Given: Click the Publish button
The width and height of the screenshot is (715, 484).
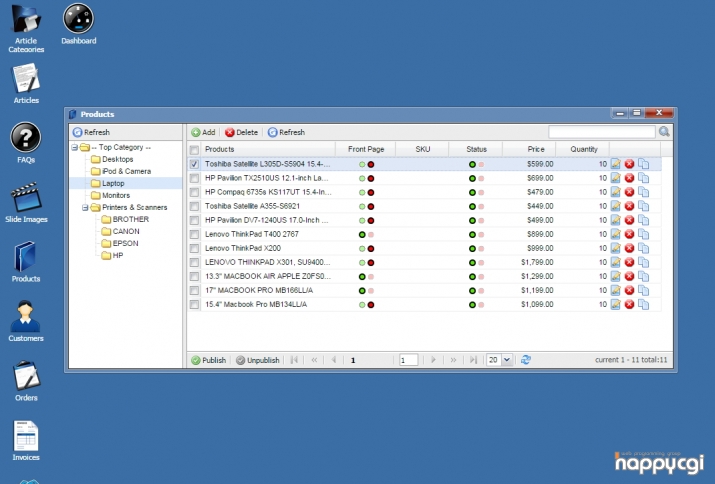Looking at the screenshot, I should tap(208, 360).
